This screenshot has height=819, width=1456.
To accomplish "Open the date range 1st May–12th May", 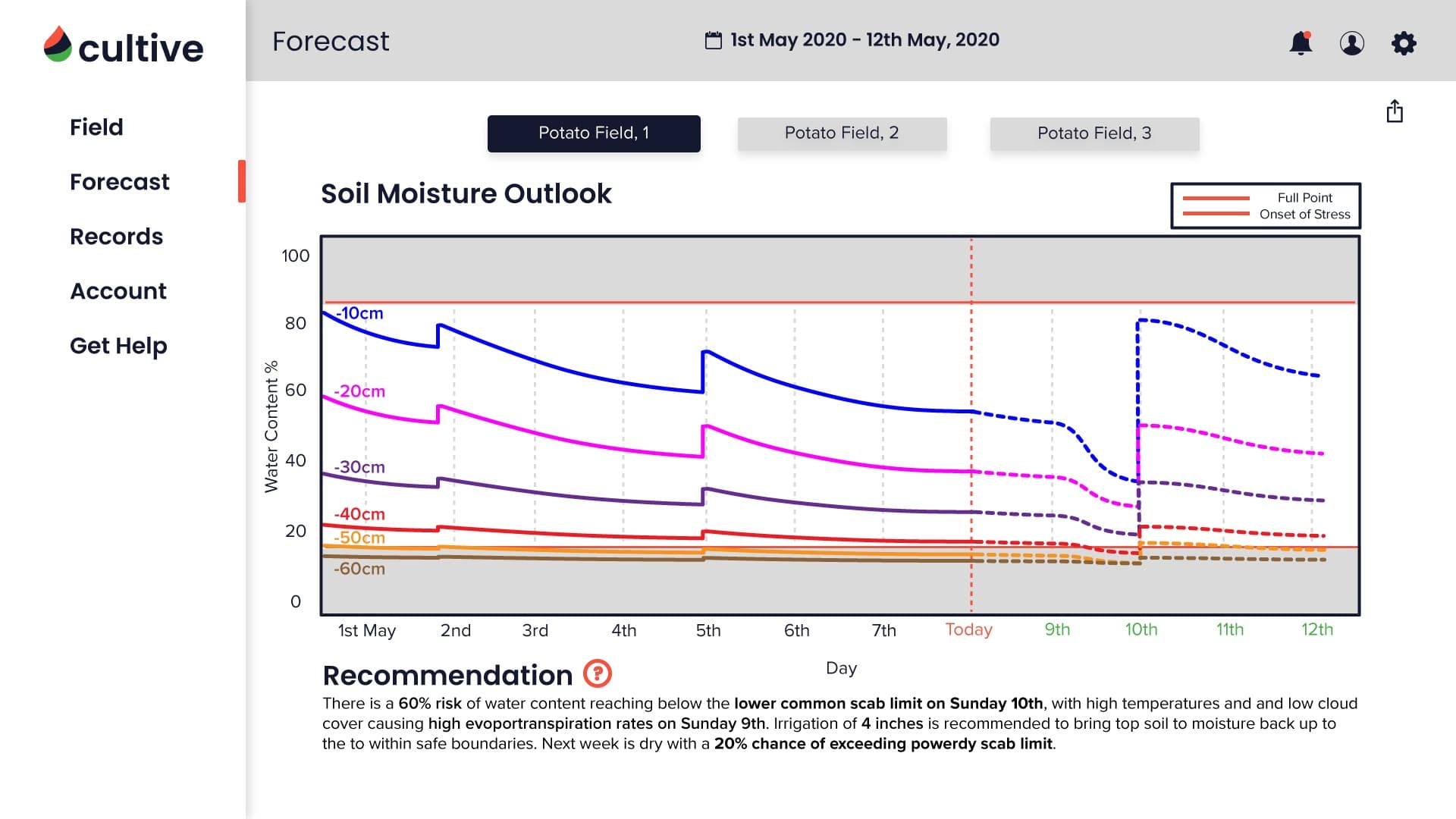I will tap(864, 40).
